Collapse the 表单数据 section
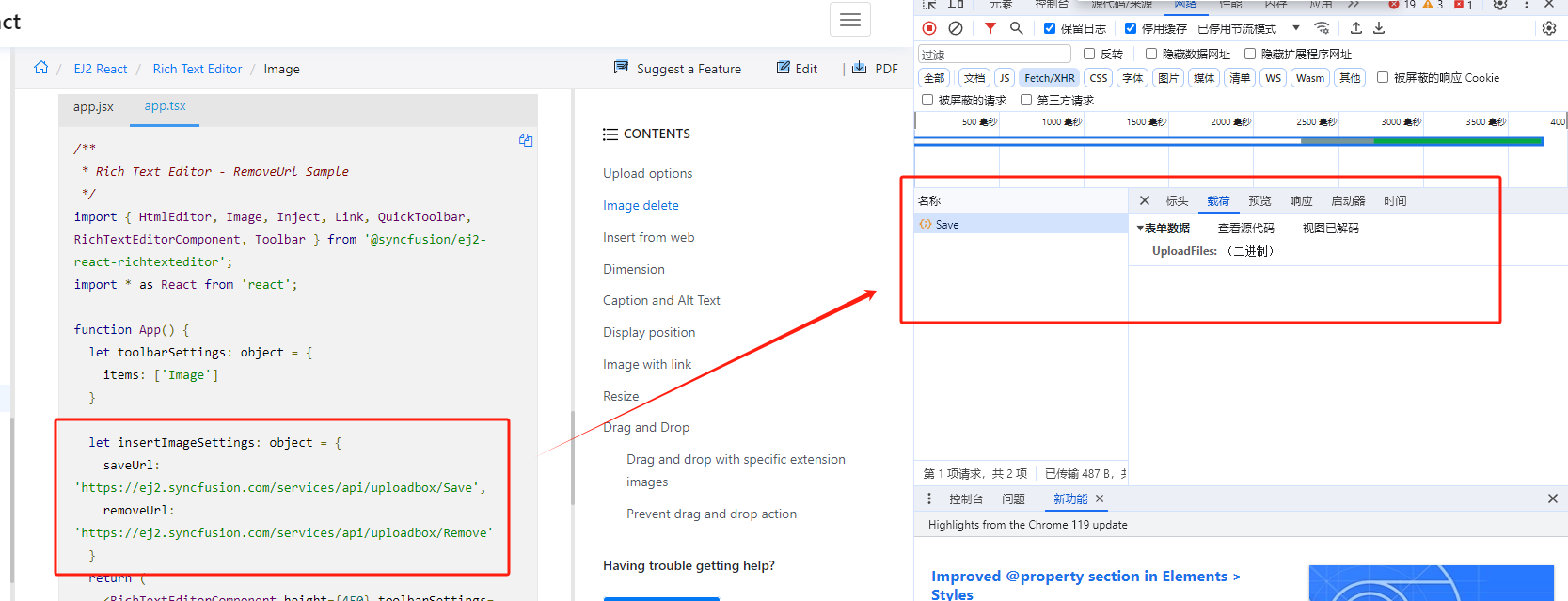Image resolution: width=1568 pixels, height=601 pixels. 1140,229
